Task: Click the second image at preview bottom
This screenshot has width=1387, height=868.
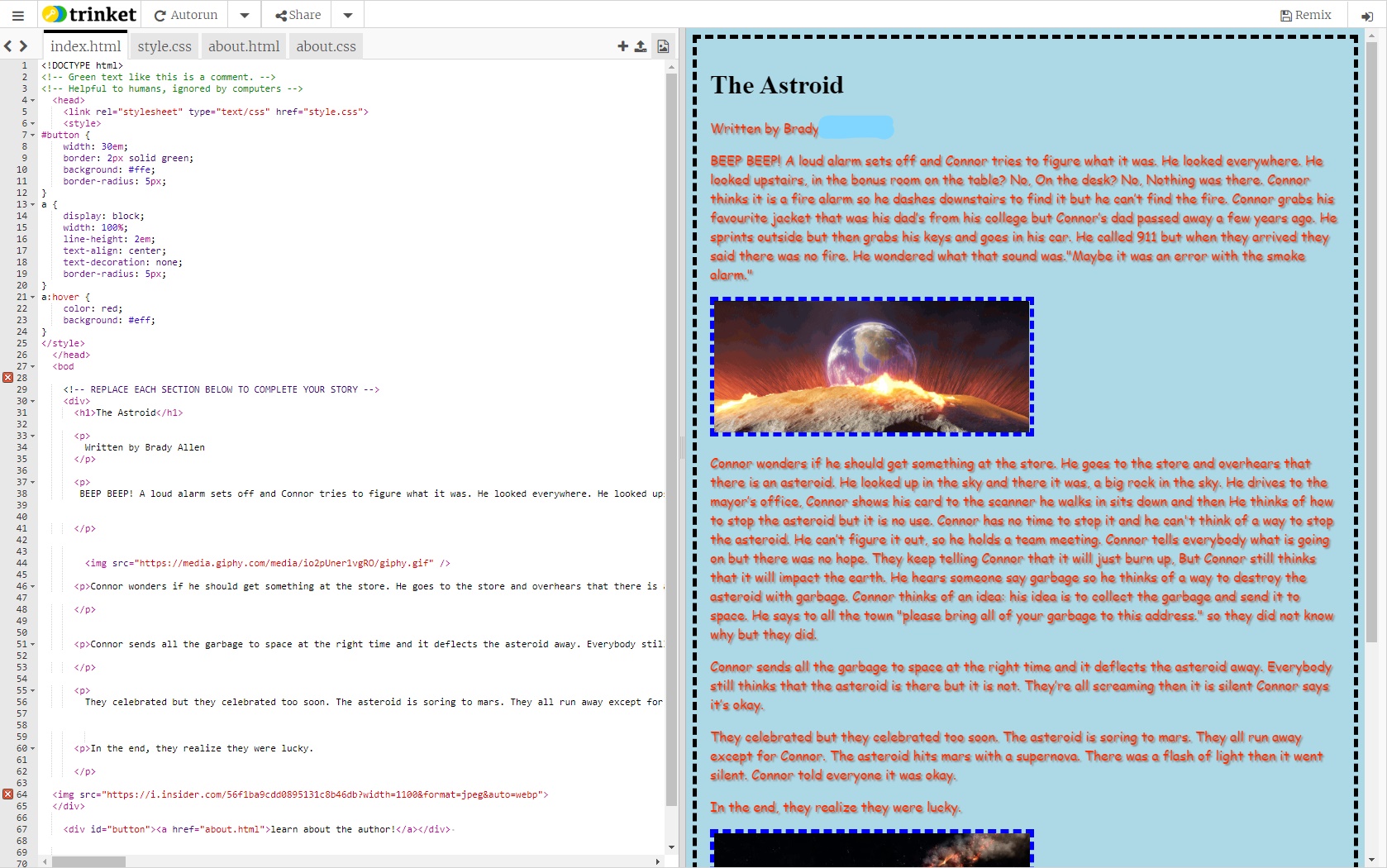Action: (x=872, y=849)
